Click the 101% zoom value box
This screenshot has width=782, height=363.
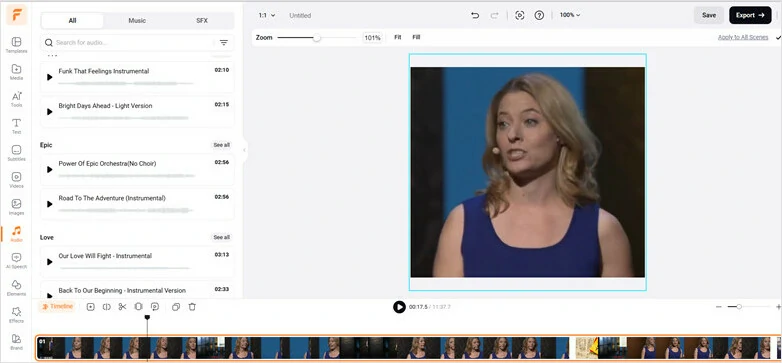click(x=372, y=37)
